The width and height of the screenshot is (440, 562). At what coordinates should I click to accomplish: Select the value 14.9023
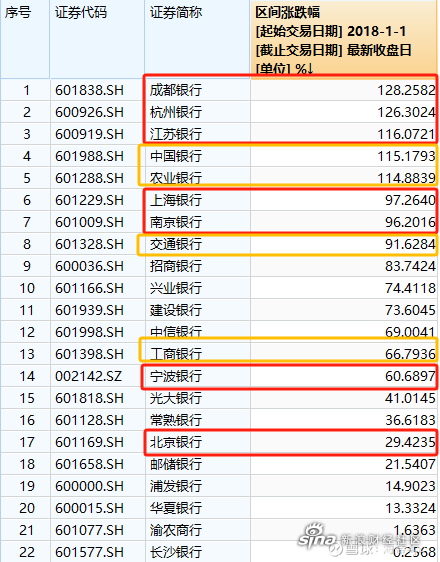pos(411,486)
